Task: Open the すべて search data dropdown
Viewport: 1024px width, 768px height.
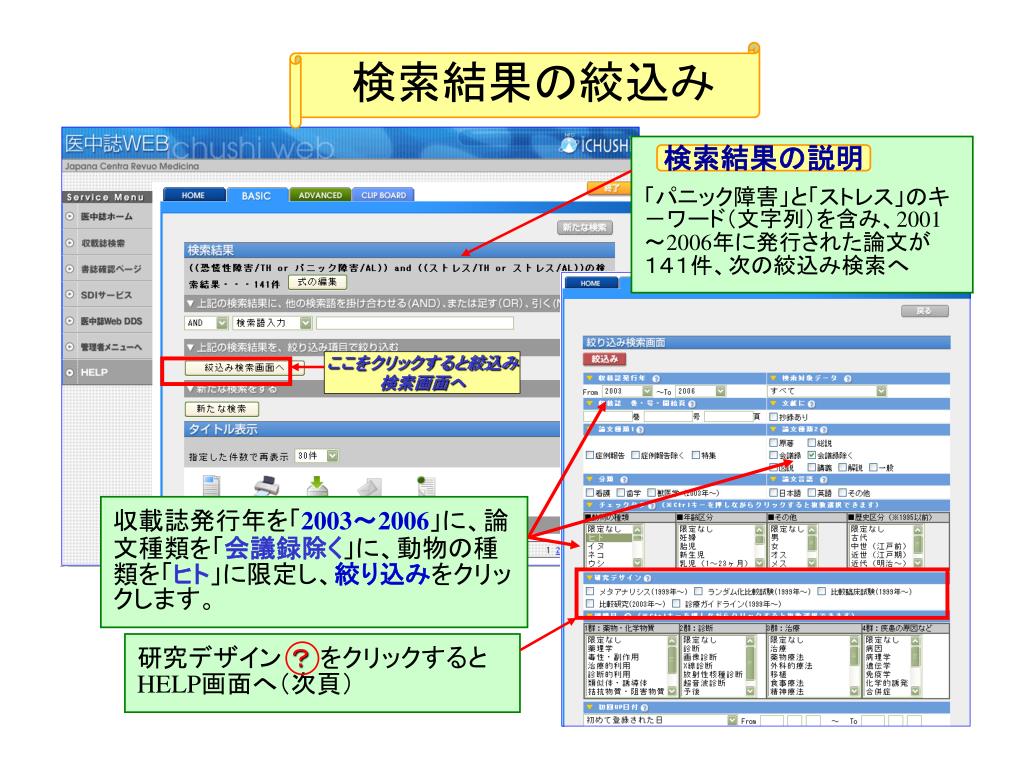Action: pyautogui.click(x=827, y=391)
